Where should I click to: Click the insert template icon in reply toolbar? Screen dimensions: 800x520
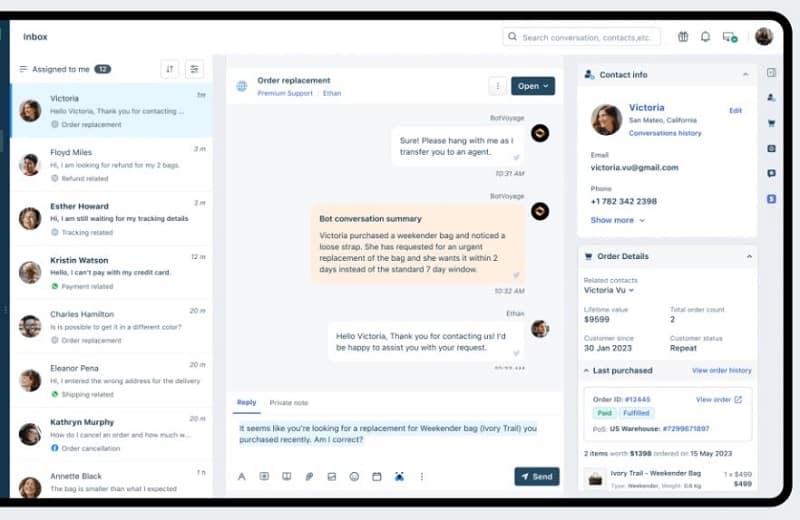click(x=264, y=476)
